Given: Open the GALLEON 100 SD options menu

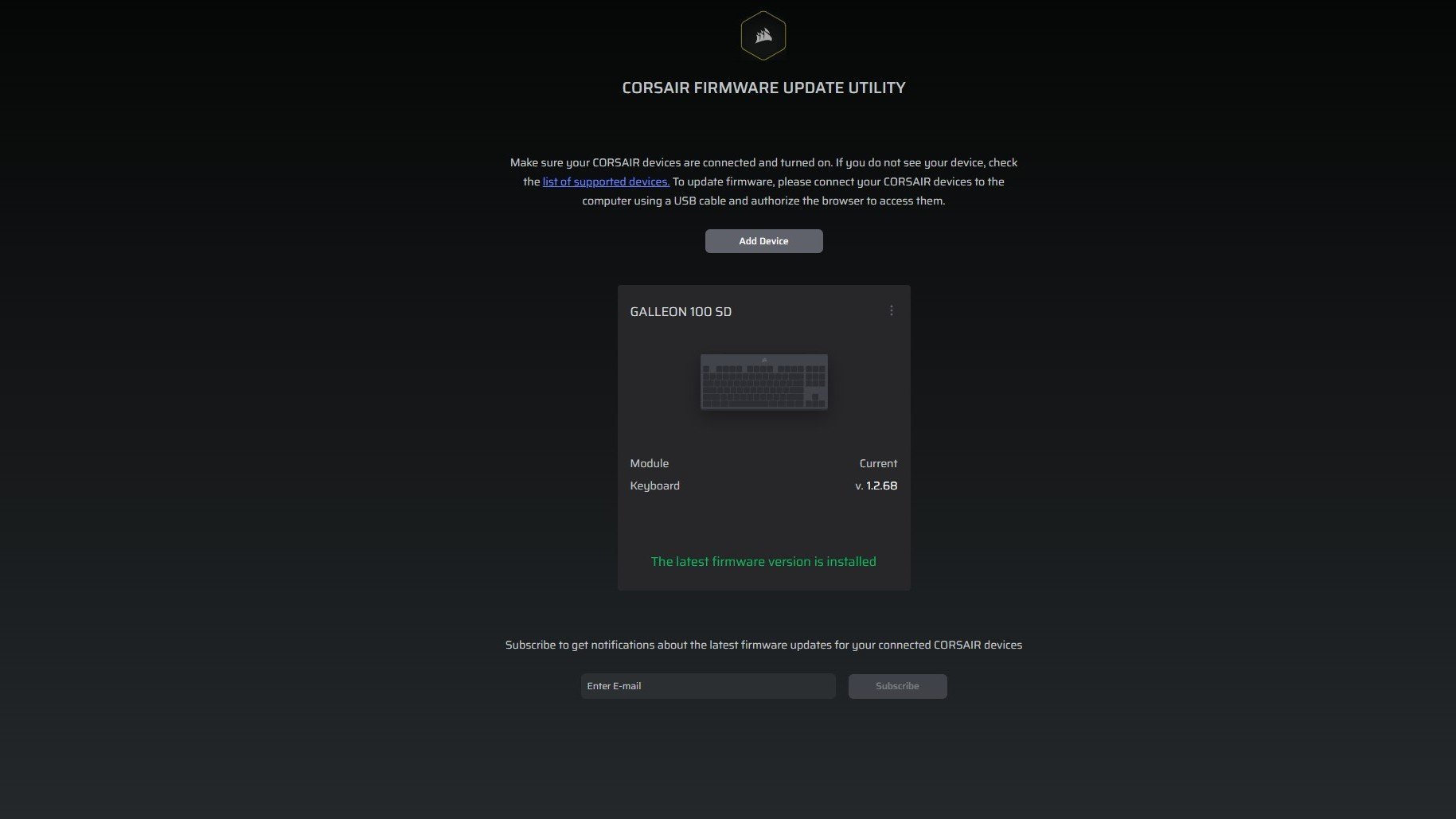Looking at the screenshot, I should point(891,310).
